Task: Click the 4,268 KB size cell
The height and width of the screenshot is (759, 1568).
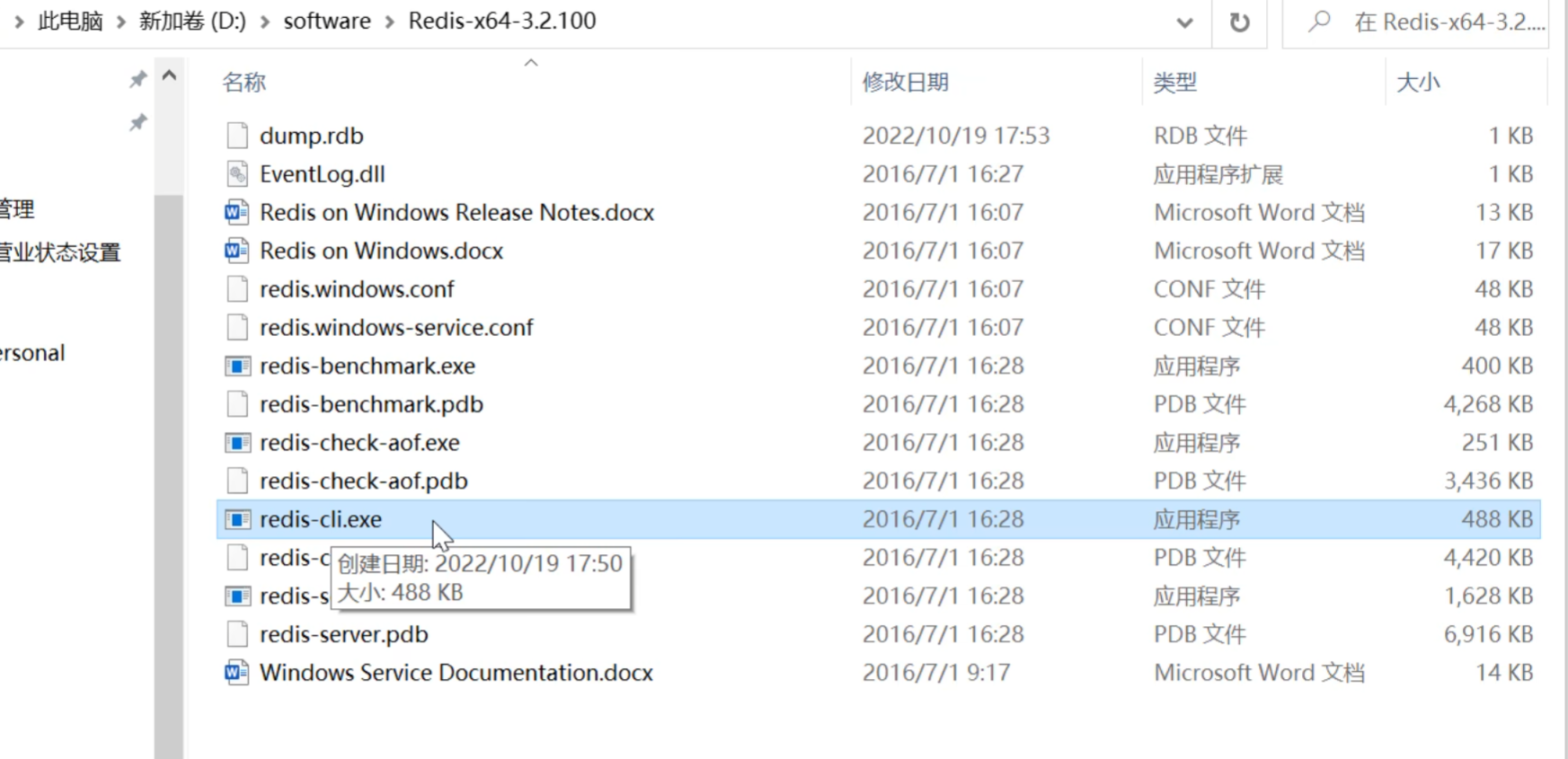Action: tap(1488, 404)
